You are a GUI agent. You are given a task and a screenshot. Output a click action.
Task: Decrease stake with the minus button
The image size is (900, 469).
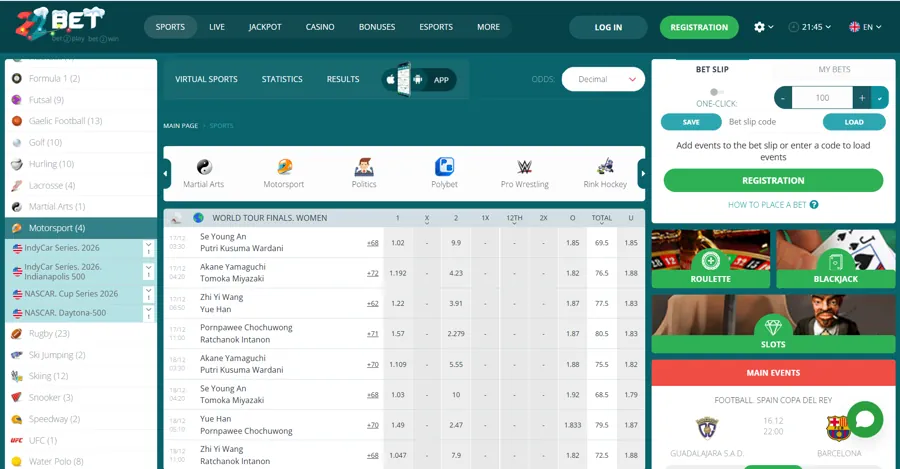tap(783, 98)
